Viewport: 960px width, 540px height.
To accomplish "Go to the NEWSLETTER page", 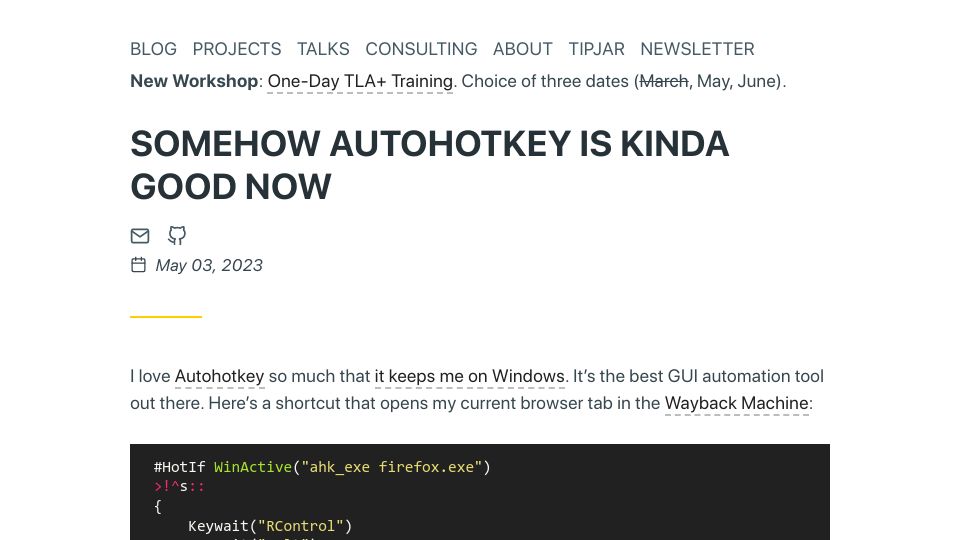I will coord(697,49).
